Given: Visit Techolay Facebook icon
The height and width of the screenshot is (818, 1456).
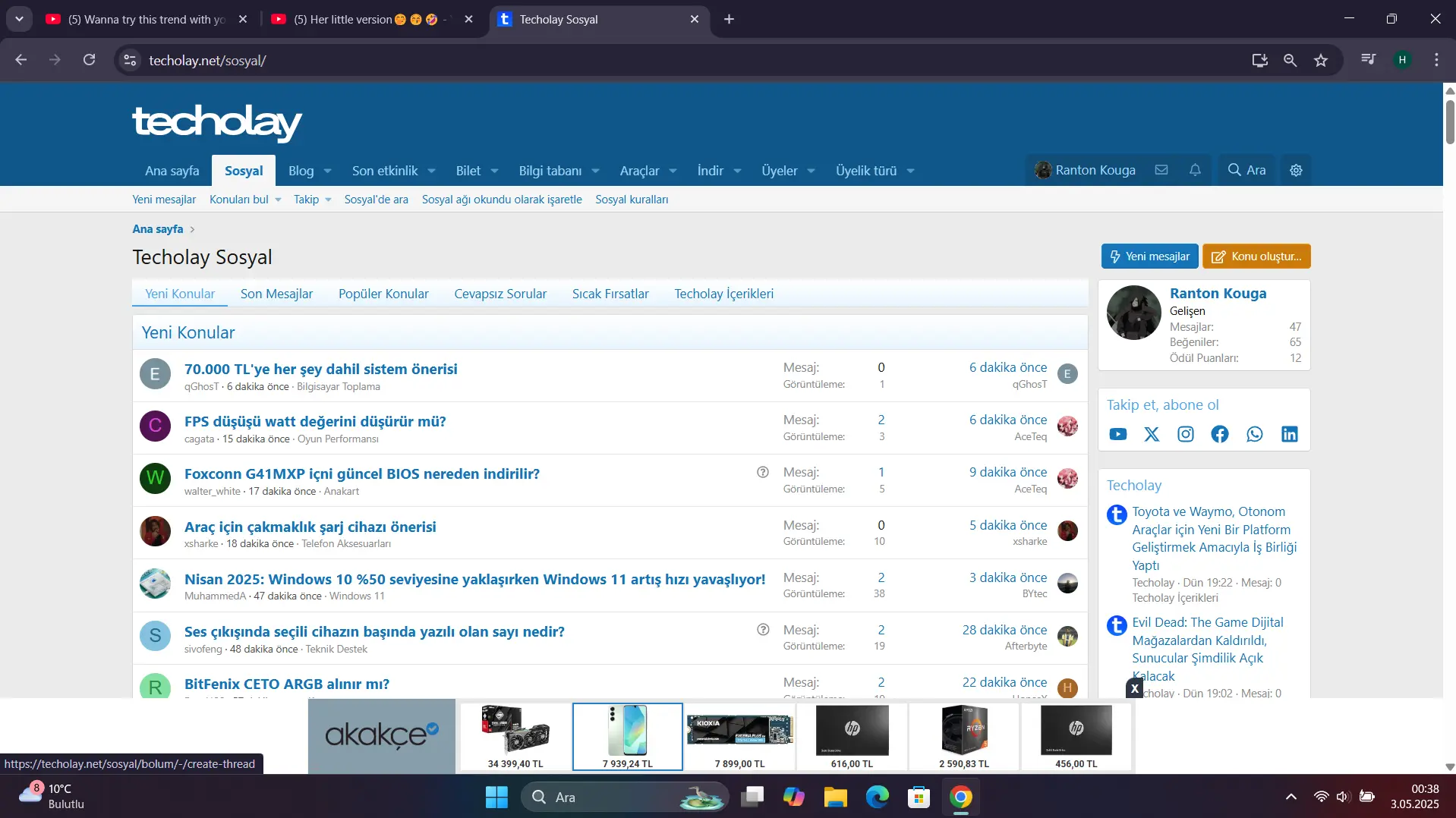Looking at the screenshot, I should pos(1220,434).
